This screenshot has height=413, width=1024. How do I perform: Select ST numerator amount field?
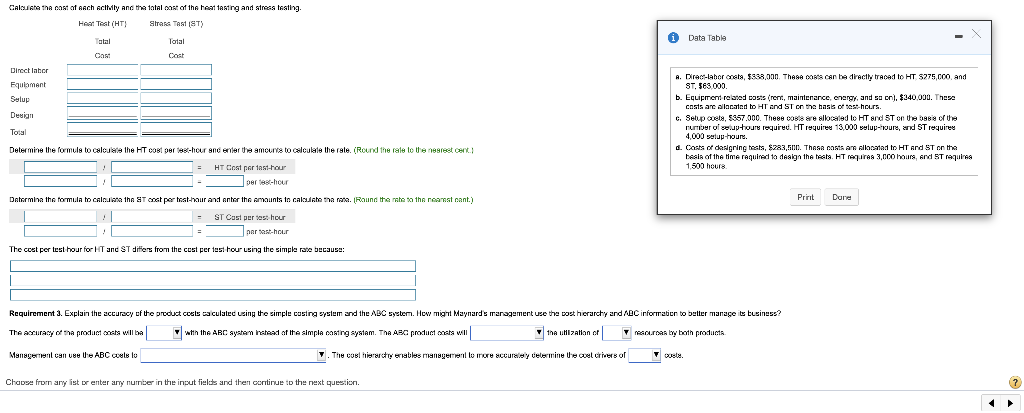pyautogui.click(x=61, y=231)
